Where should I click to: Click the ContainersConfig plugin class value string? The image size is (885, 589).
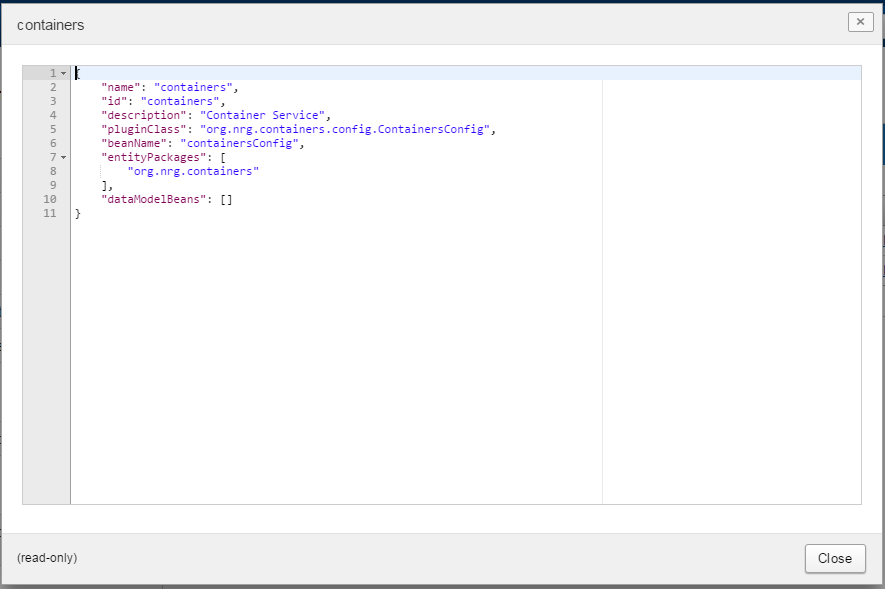(345, 129)
